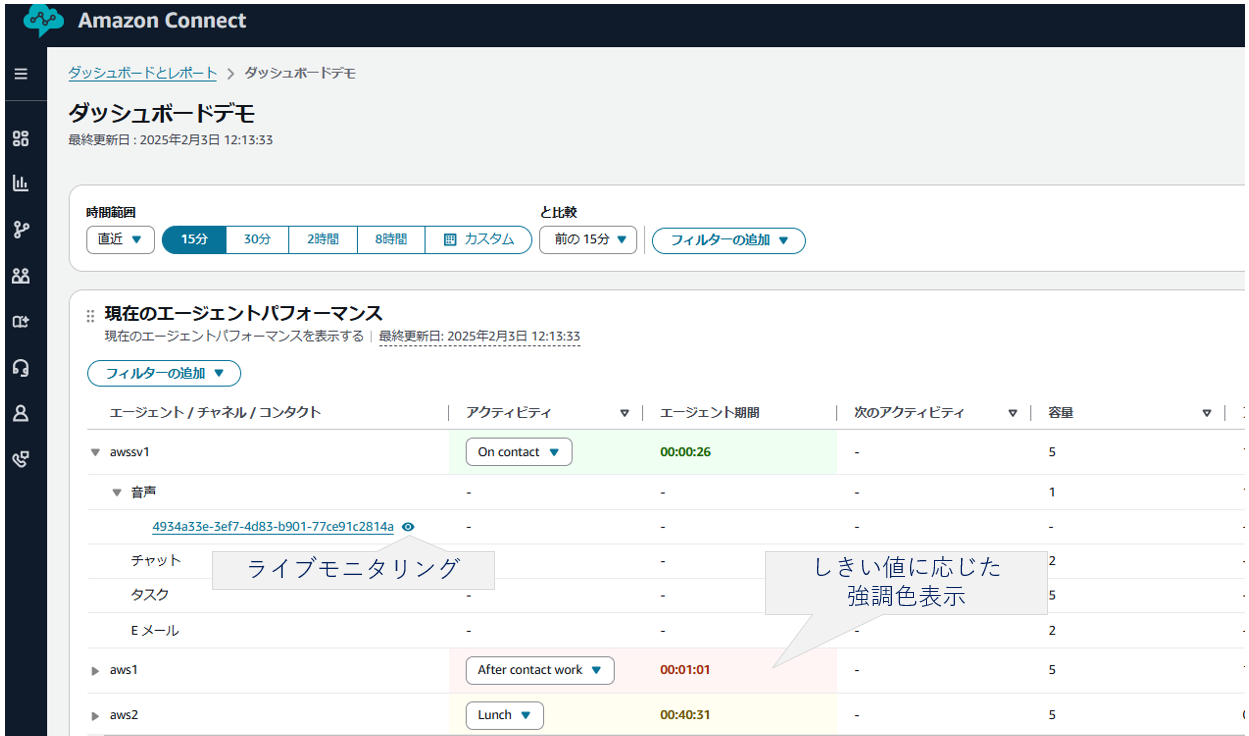This screenshot has width=1249, height=736.
Task: Open the users group sidebar icon
Action: 21,275
